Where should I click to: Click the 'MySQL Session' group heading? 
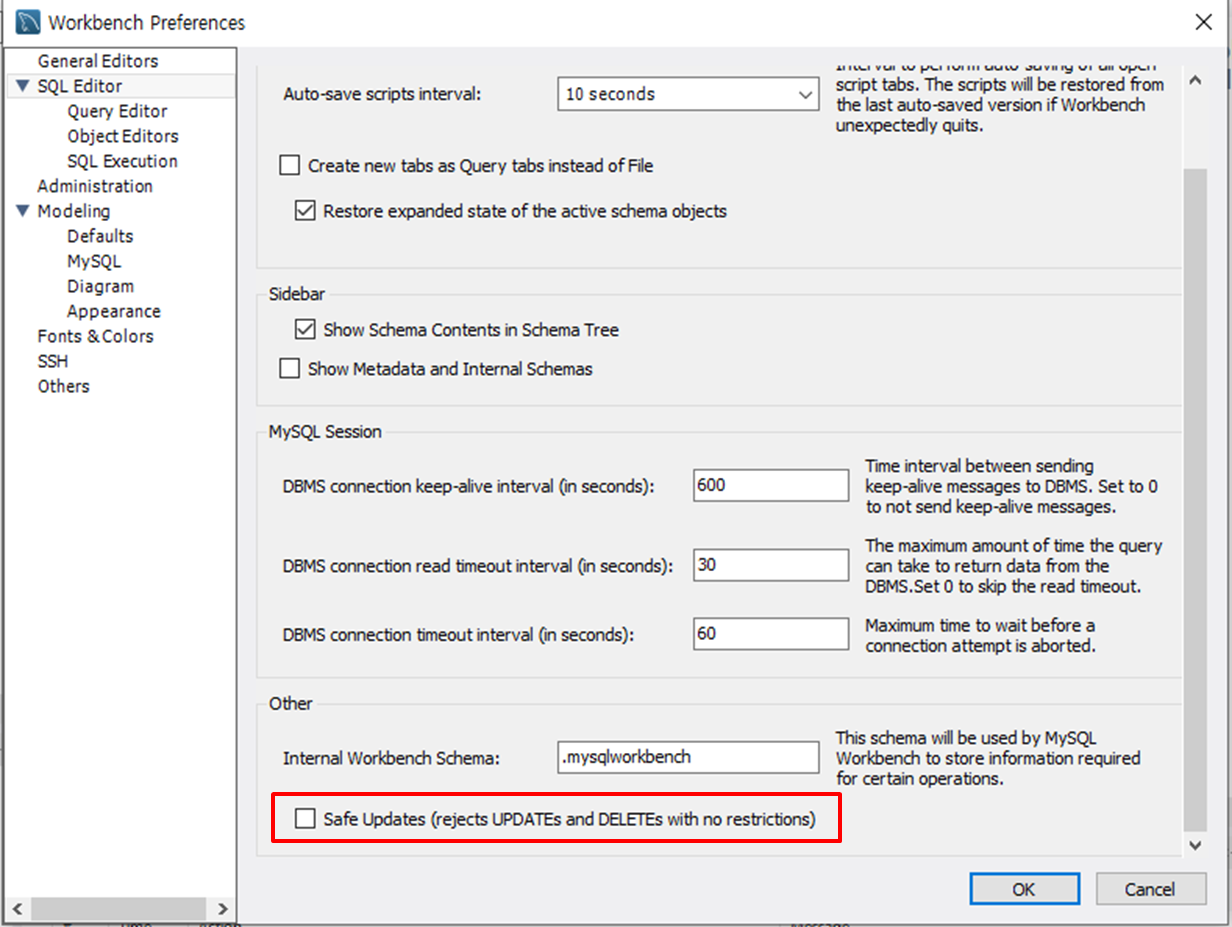pos(325,432)
